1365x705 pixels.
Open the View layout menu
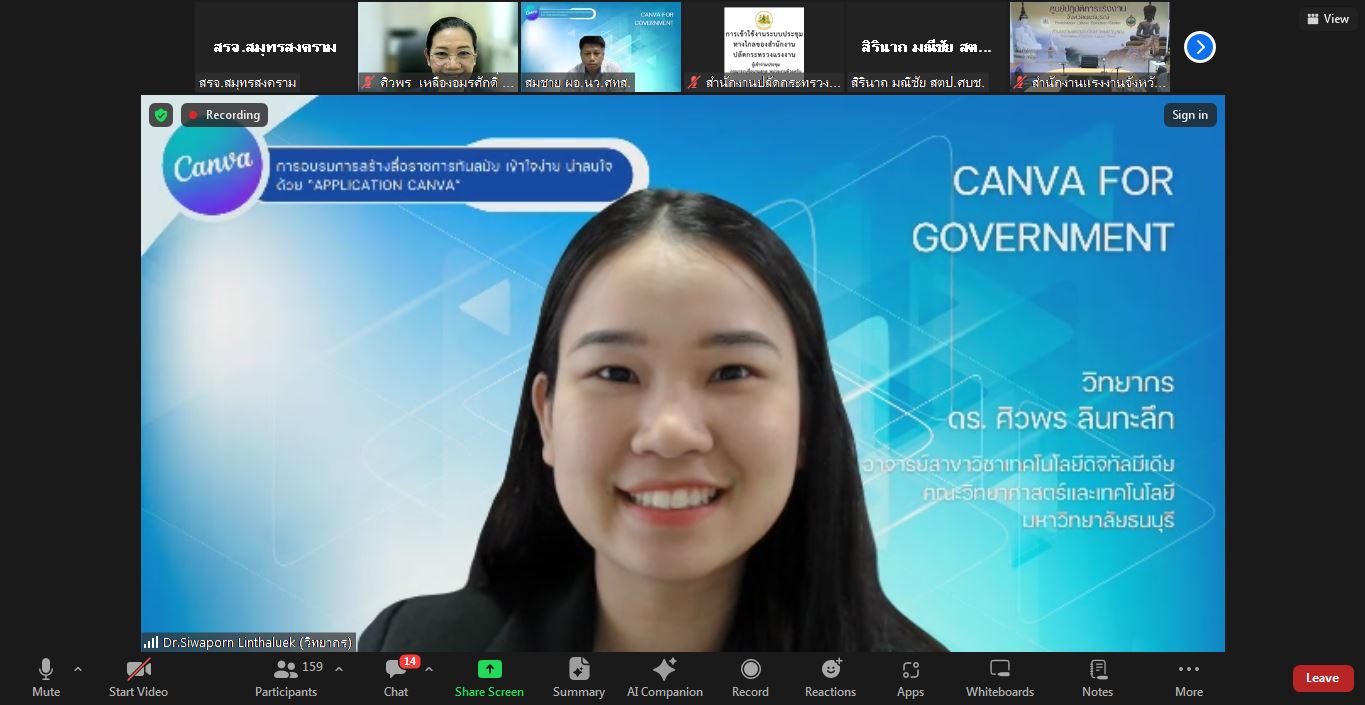[x=1328, y=19]
